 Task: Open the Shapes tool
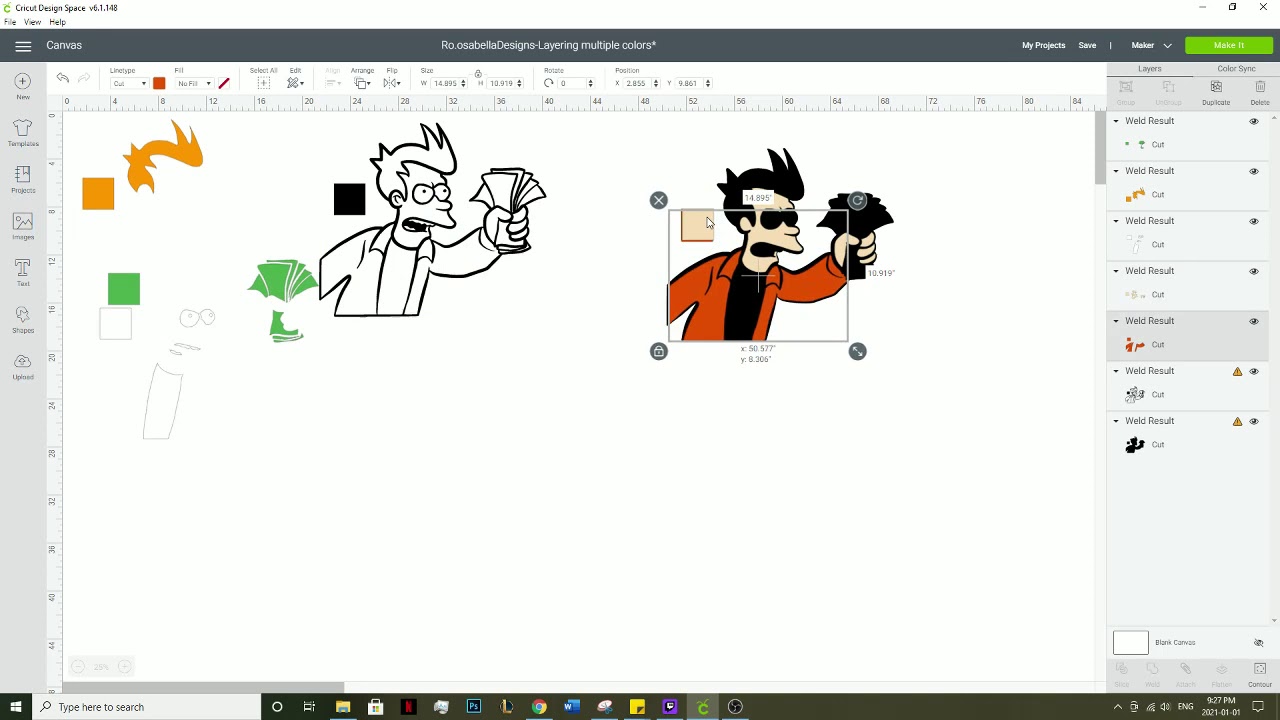(x=23, y=319)
